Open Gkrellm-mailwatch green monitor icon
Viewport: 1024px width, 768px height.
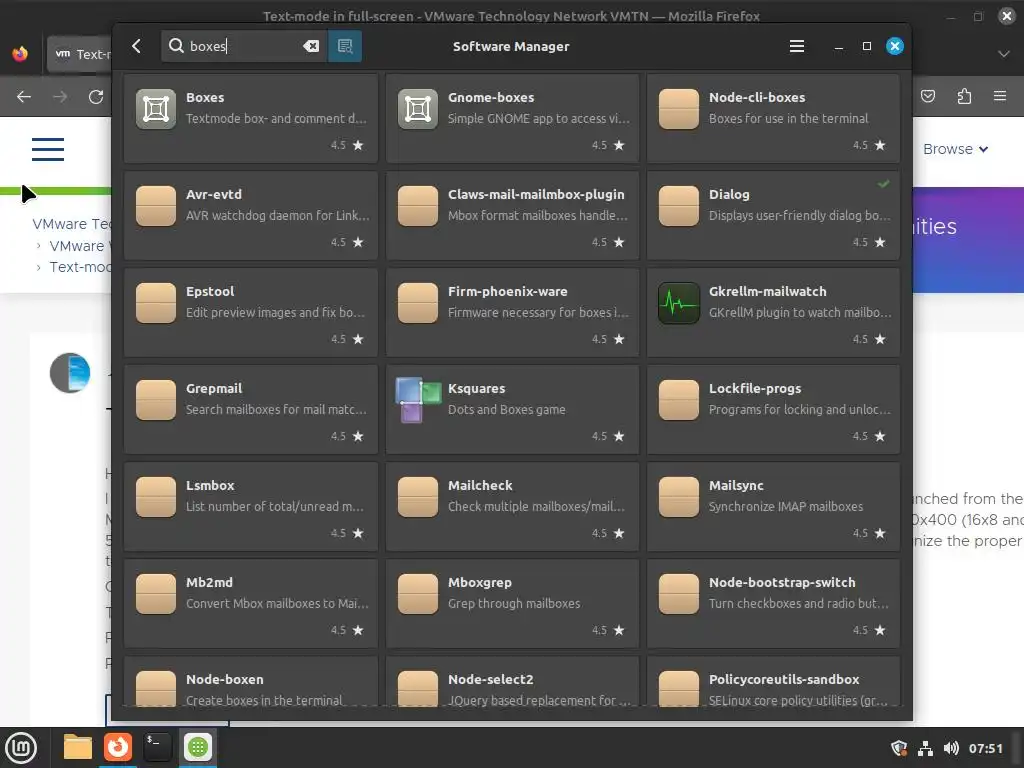click(679, 302)
